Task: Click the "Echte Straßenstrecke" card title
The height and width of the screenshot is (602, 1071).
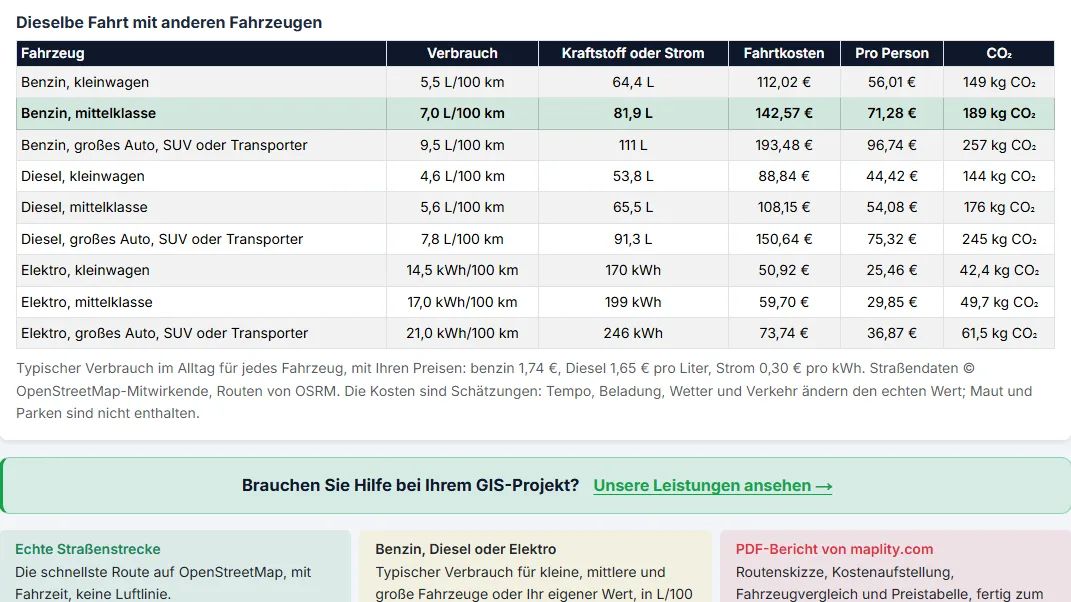Action: click(87, 549)
